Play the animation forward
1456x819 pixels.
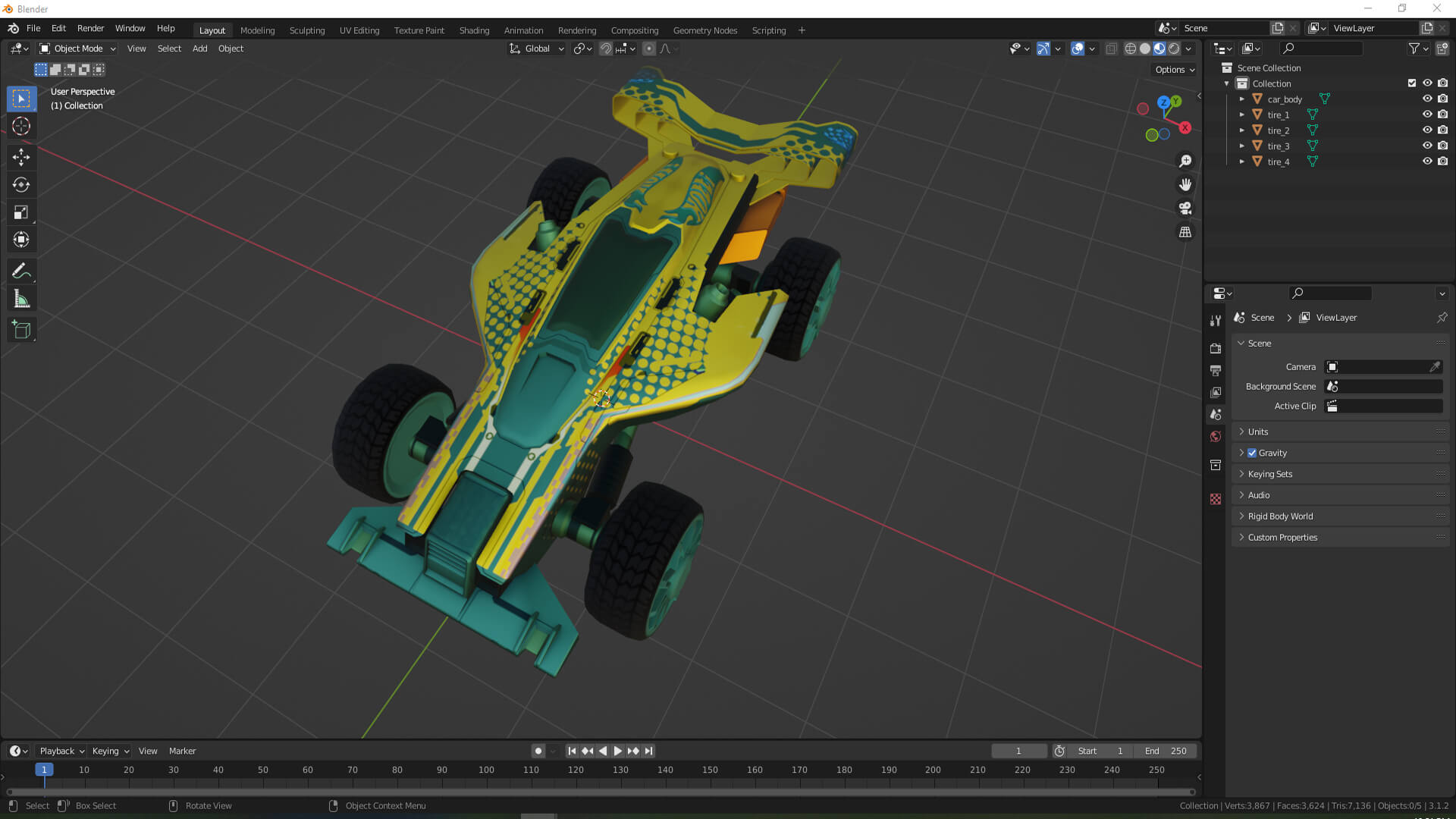click(x=618, y=751)
